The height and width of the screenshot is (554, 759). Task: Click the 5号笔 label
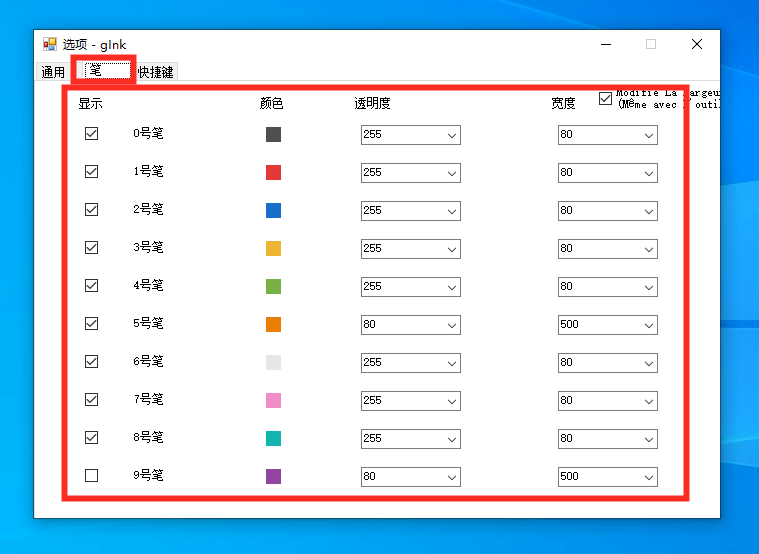tap(148, 323)
